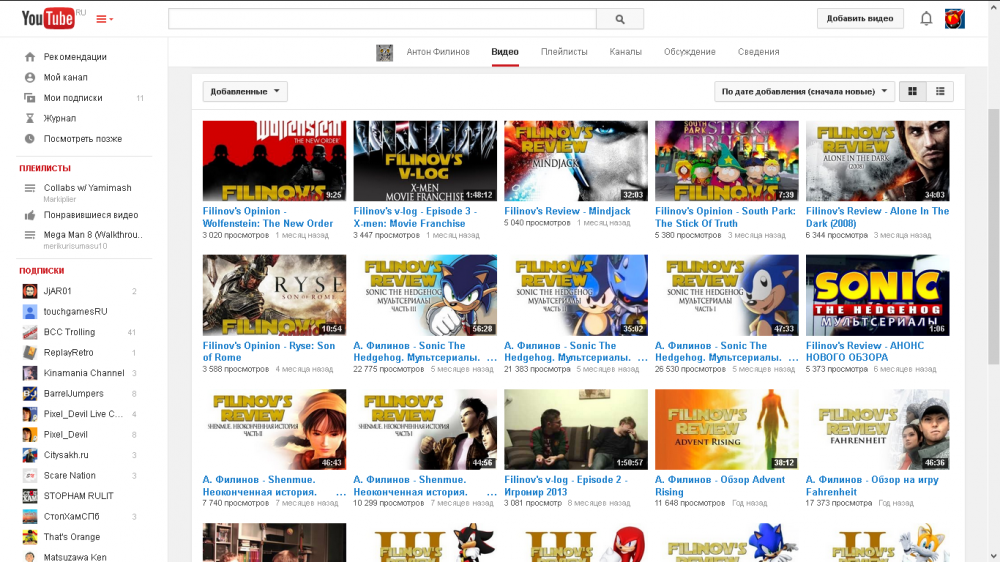Open Журнал history icon
Screen dimensions: 1000x562
tap(30, 118)
